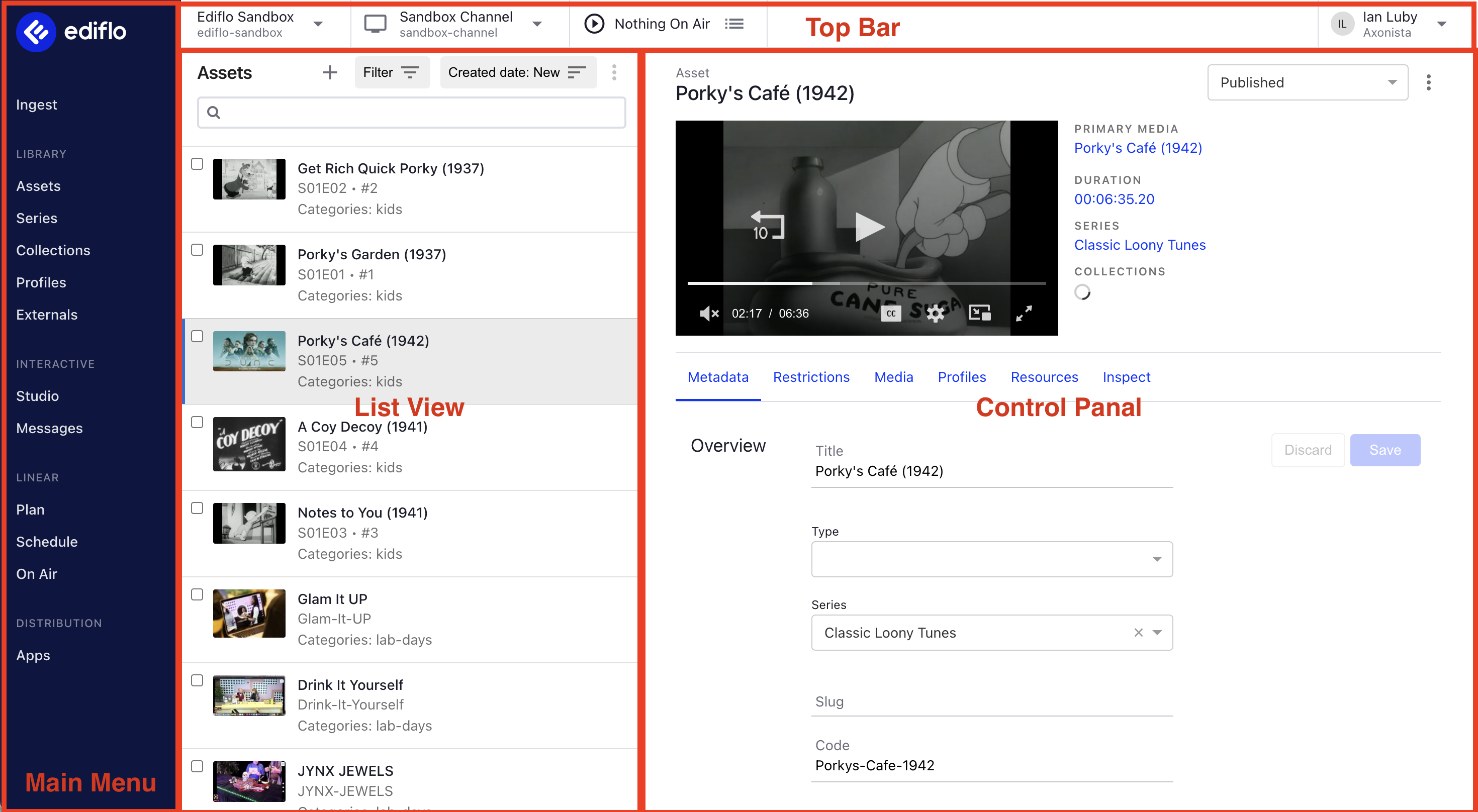Click the Save button
The height and width of the screenshot is (812, 1478).
[1384, 450]
